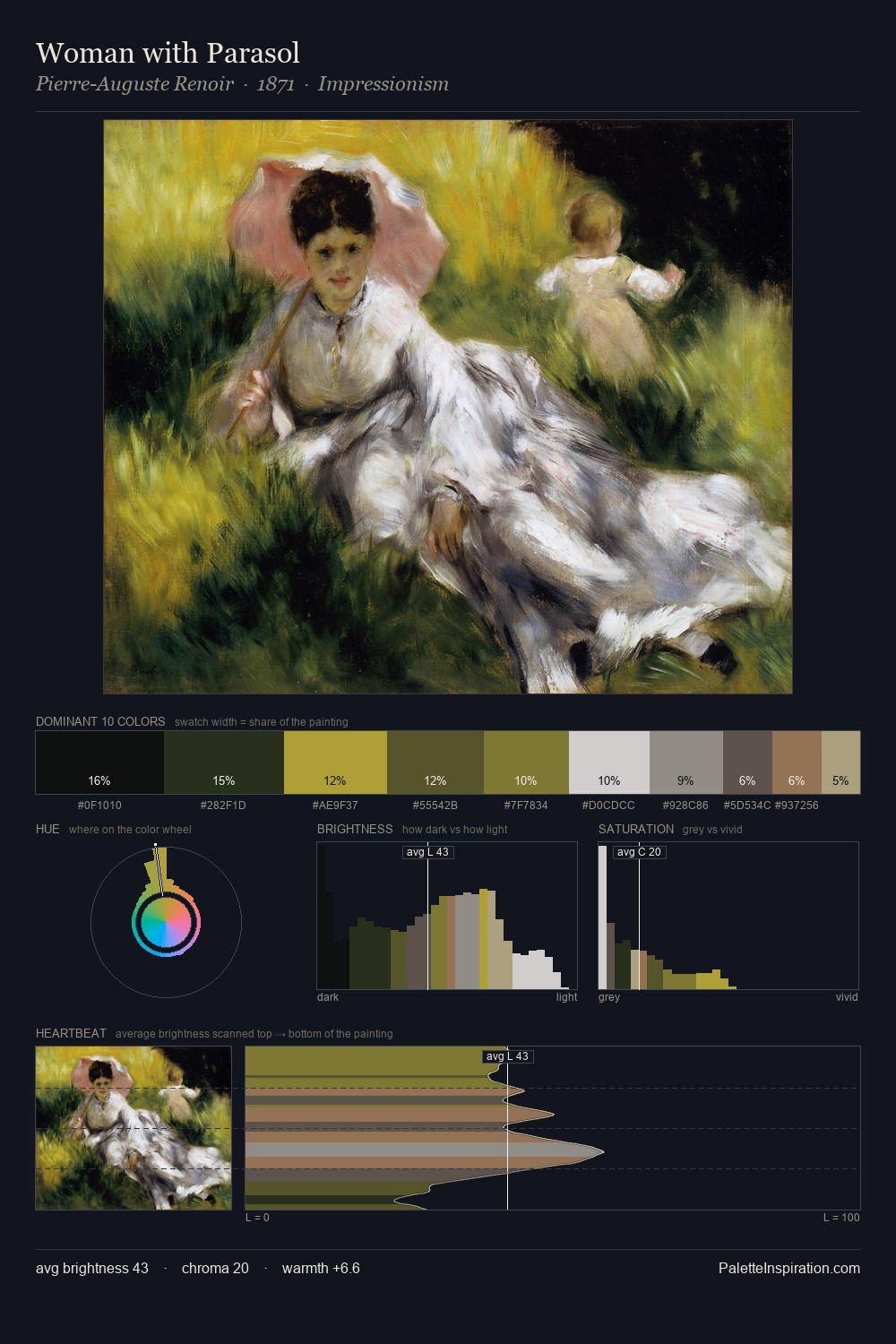Click the grey axis label under saturation

click(609, 997)
